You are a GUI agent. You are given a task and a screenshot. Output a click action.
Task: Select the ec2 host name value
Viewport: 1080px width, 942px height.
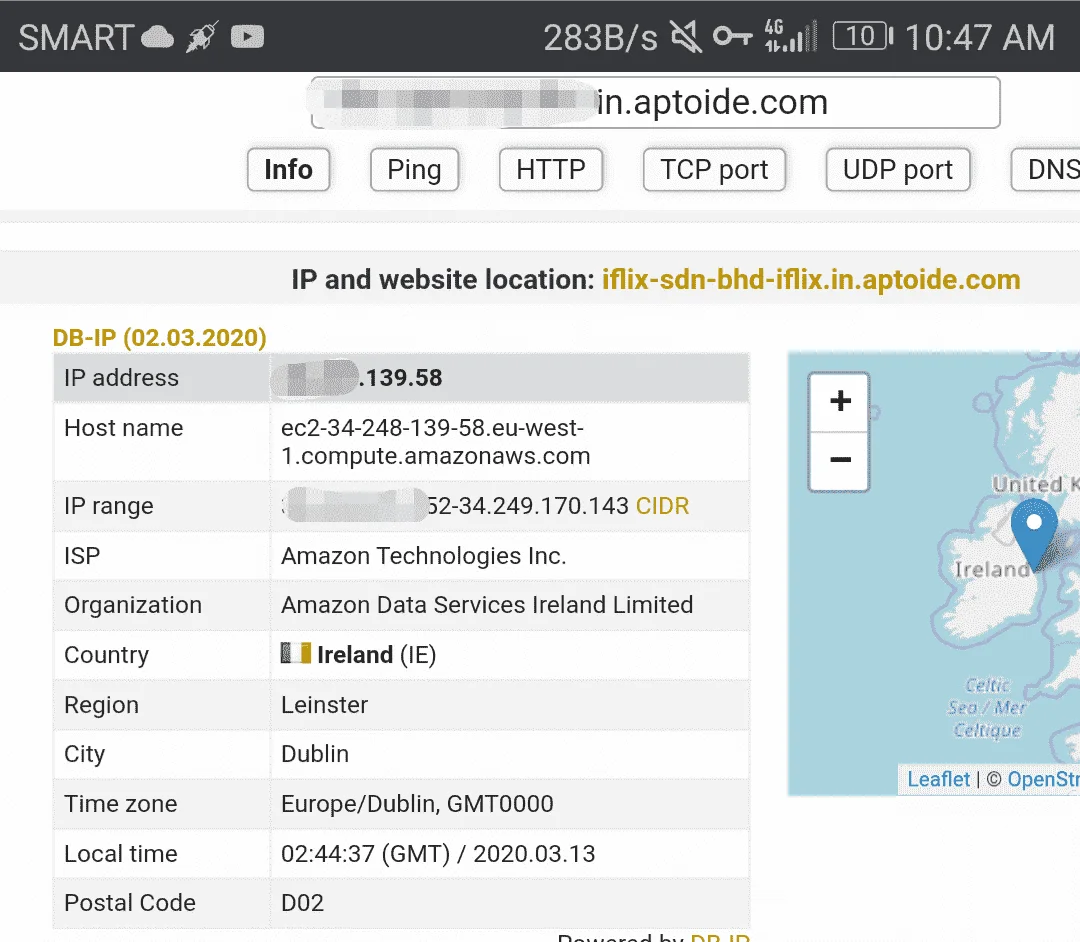click(x=435, y=441)
